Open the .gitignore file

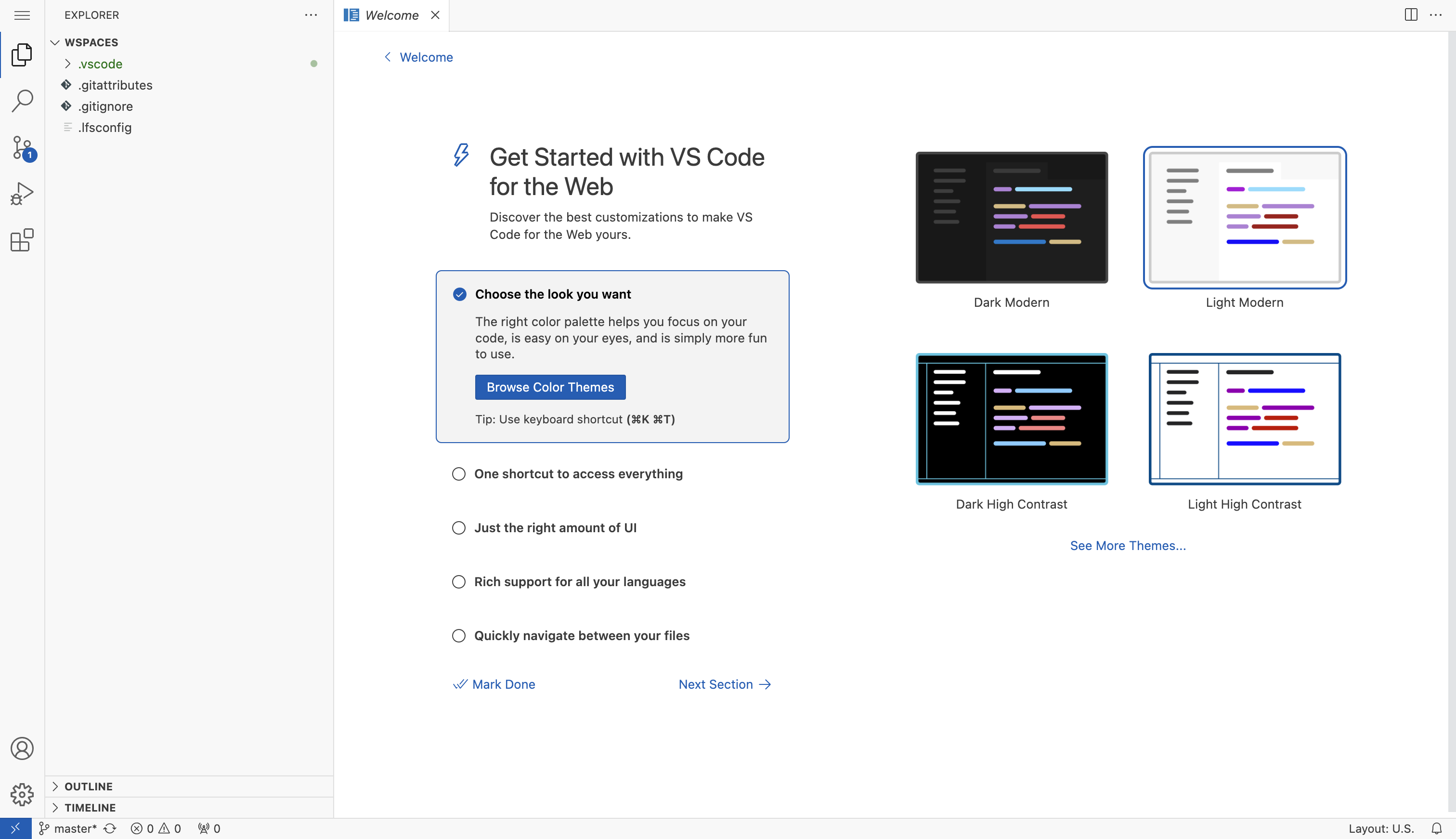(189, 106)
